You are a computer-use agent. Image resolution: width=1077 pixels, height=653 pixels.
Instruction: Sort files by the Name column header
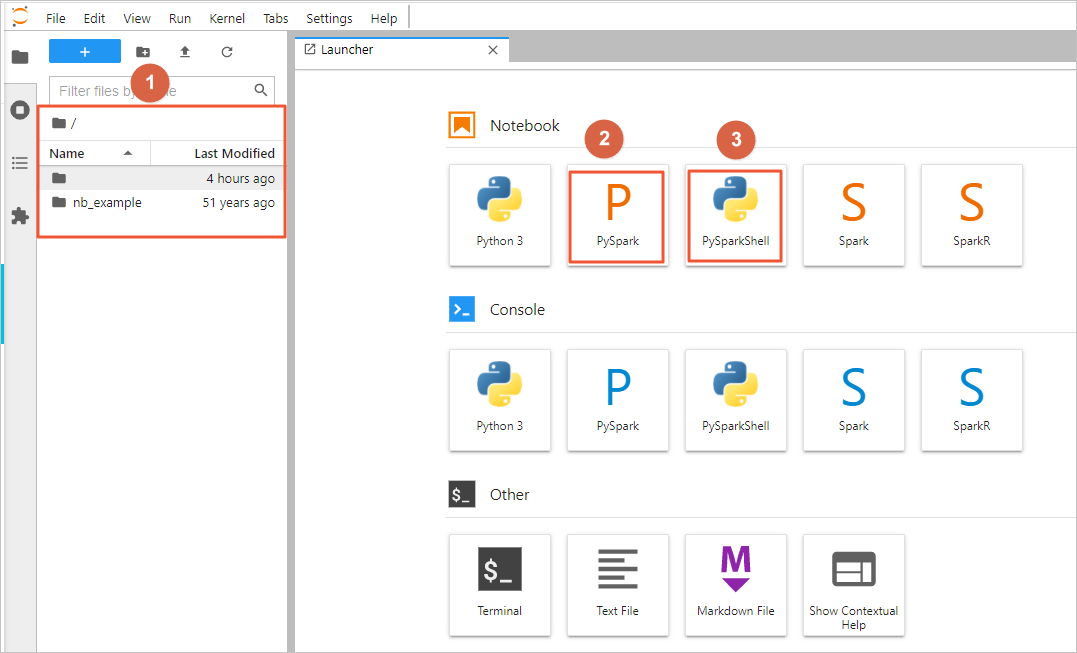tap(95, 153)
